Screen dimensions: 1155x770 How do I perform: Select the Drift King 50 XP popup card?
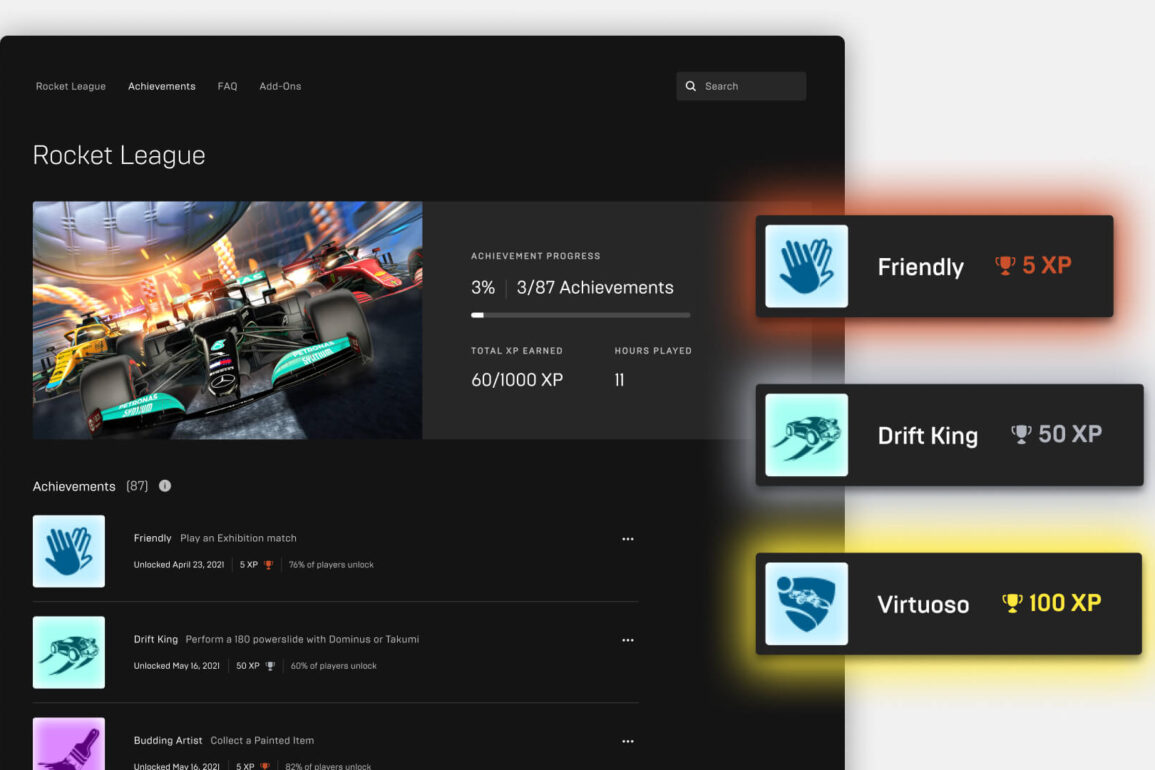click(949, 435)
